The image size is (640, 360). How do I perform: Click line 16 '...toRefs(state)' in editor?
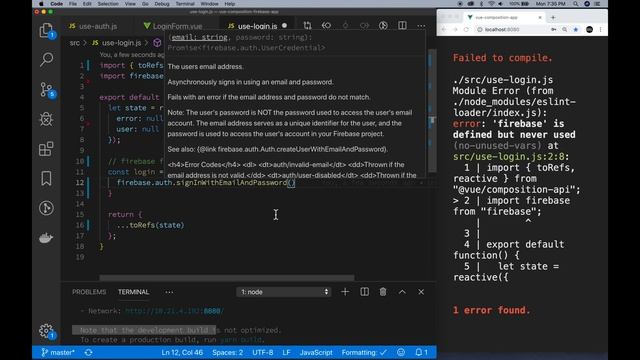click(150, 225)
